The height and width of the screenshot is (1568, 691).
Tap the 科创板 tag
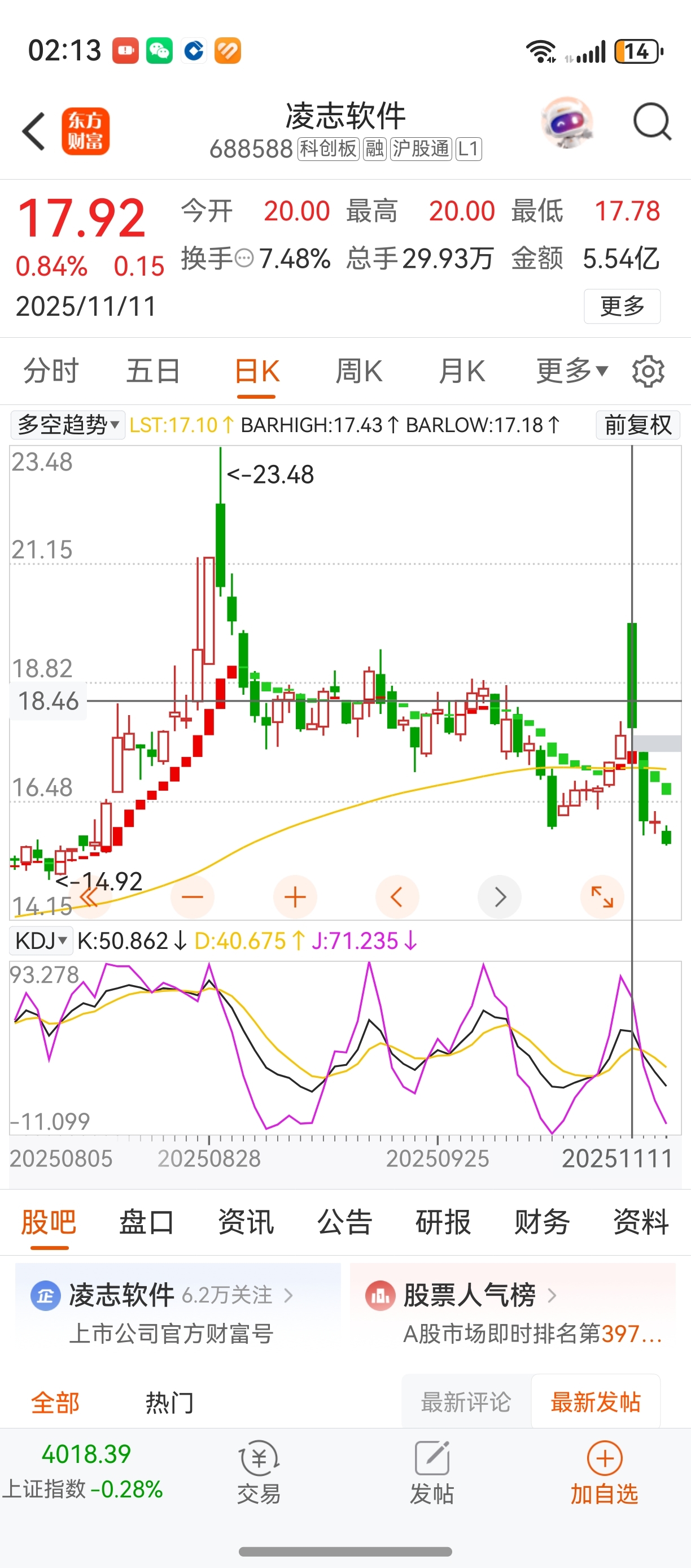pos(328,149)
